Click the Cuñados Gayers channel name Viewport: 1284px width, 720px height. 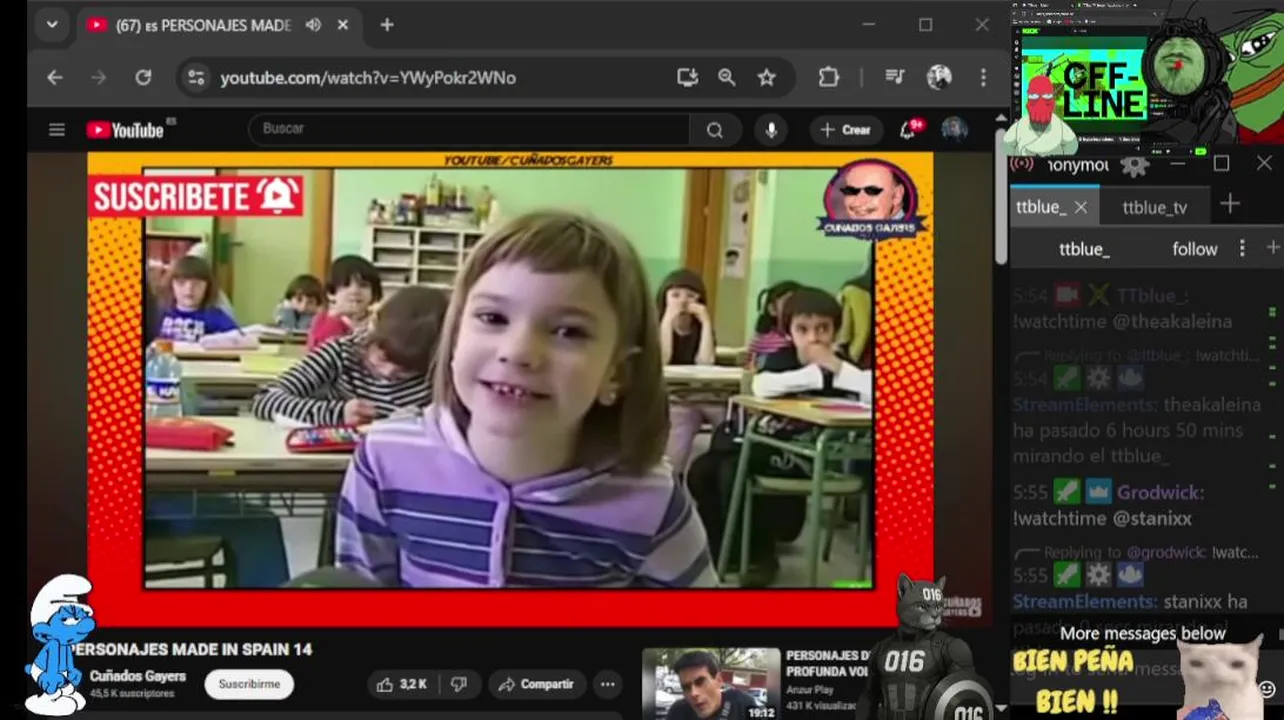click(138, 676)
